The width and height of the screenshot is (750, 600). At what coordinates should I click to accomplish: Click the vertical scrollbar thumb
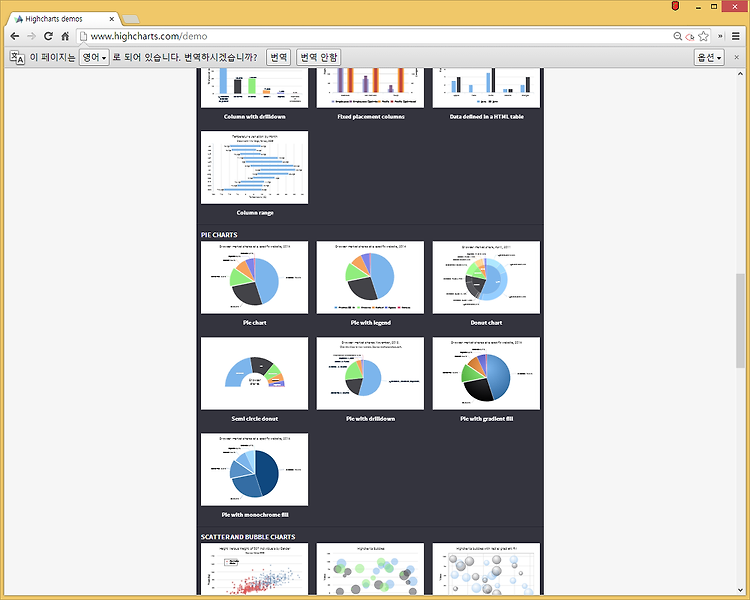tap(740, 321)
